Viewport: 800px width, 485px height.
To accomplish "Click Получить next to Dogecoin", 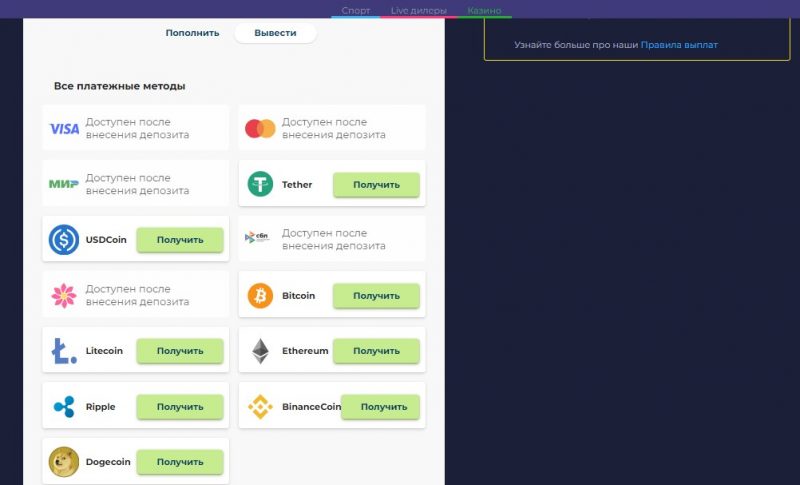I will 180,462.
